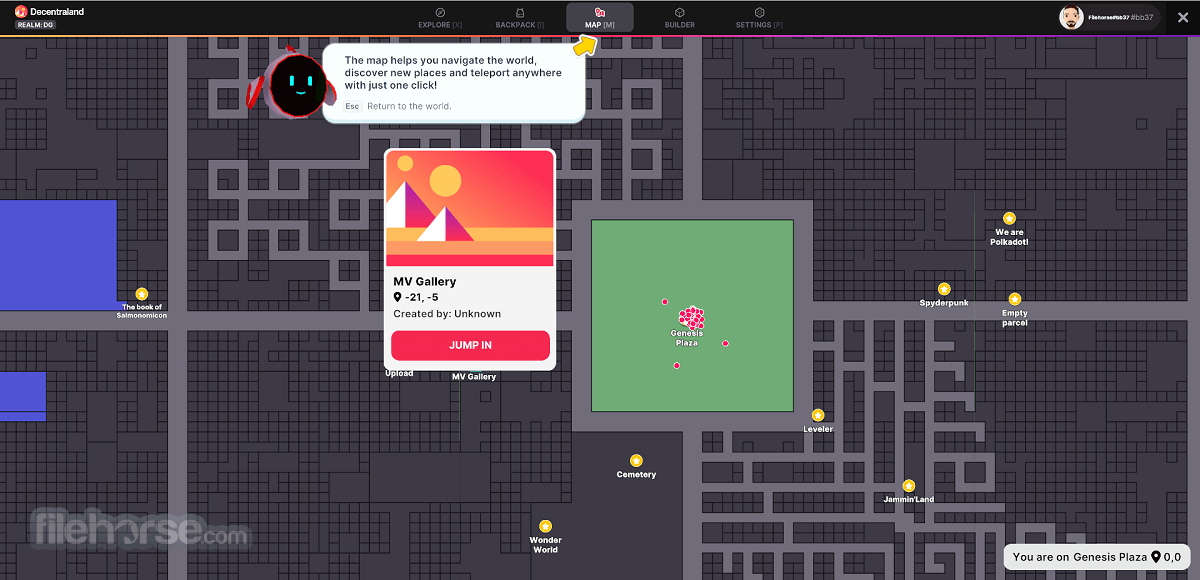Viewport: 1200px width, 580px height.
Task: Click the Explore compass icon
Action: pos(440,12)
